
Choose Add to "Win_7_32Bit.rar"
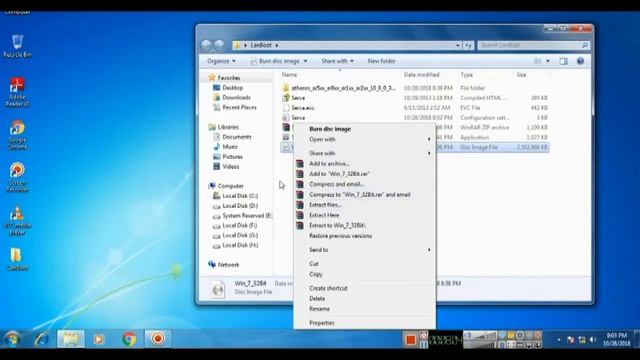pyautogui.click(x=364, y=174)
